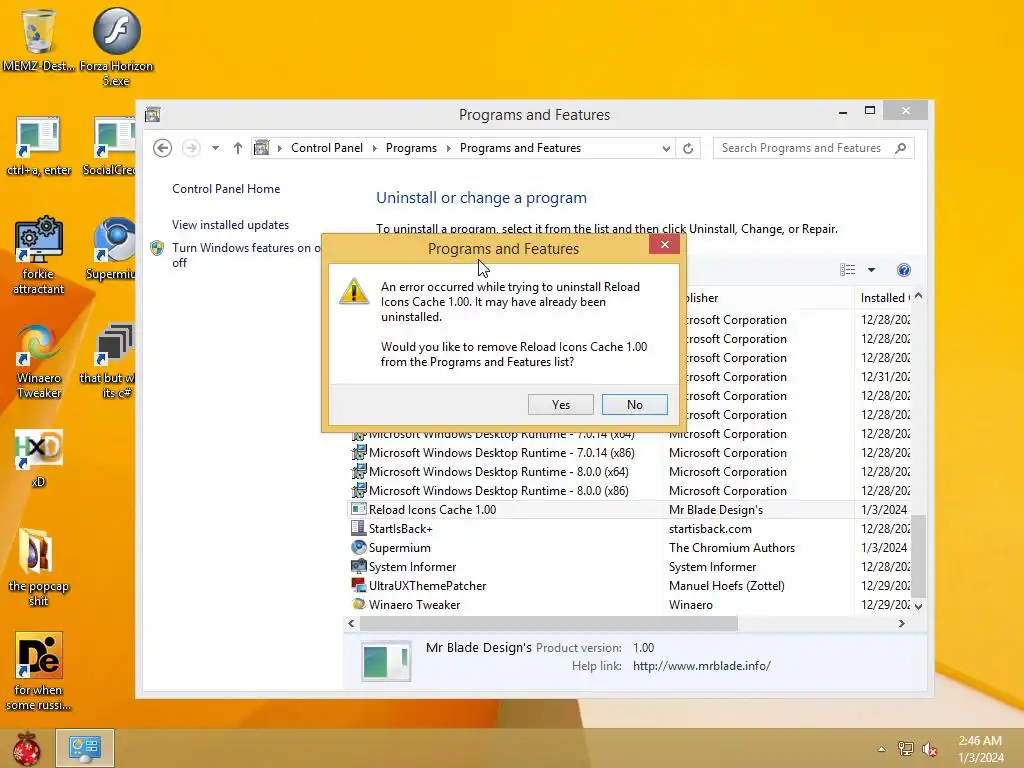Close the Programs and Features error dialog
This screenshot has width=1024, height=768.
coord(664,244)
